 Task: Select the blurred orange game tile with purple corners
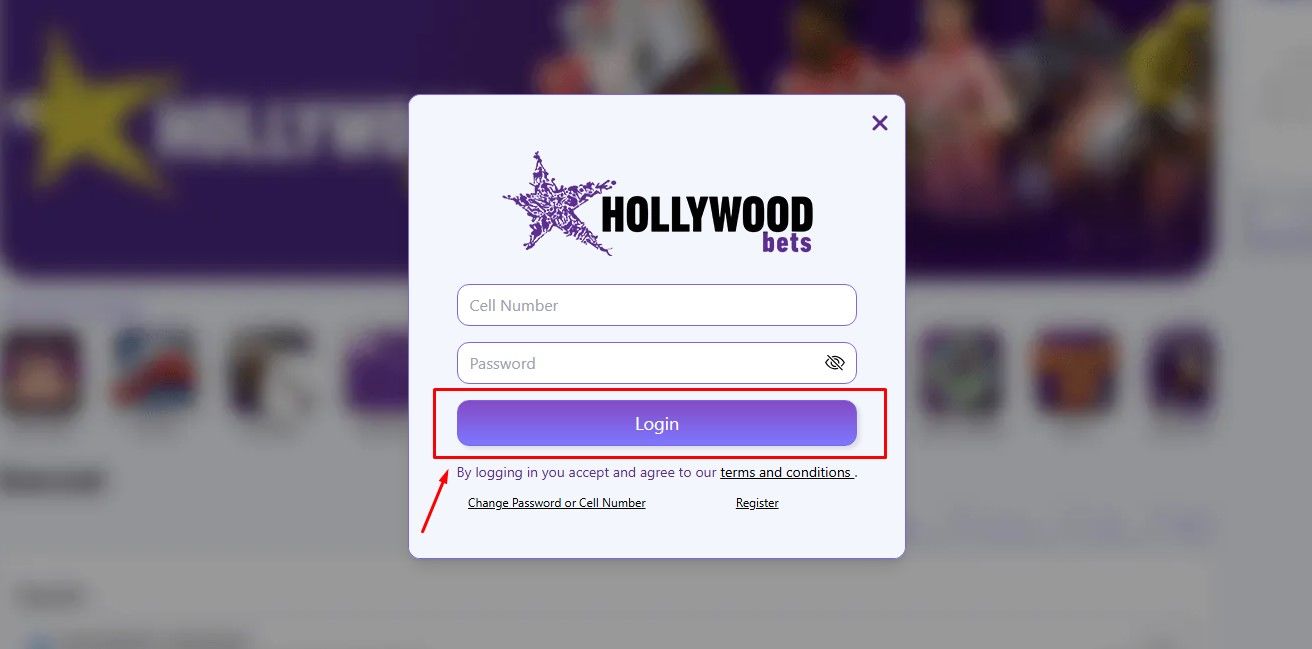tap(1074, 372)
